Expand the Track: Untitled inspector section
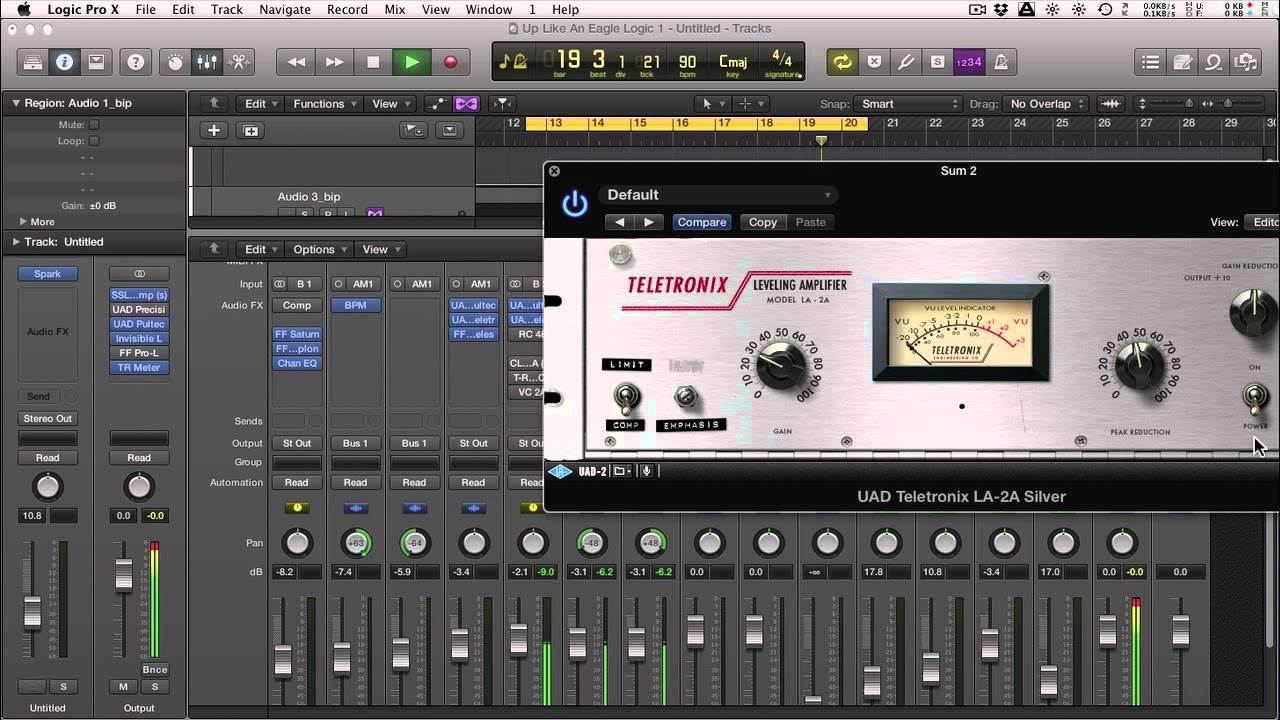 pos(16,242)
